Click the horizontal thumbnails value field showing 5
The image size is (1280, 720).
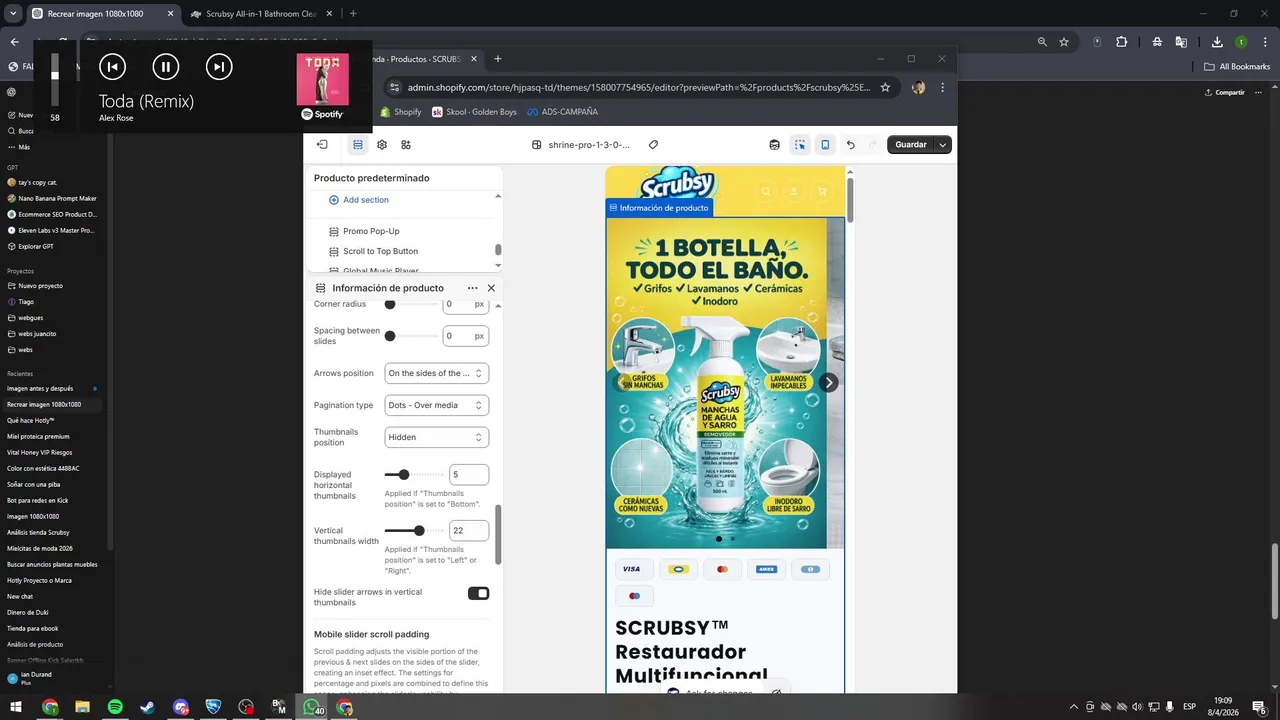pos(469,475)
